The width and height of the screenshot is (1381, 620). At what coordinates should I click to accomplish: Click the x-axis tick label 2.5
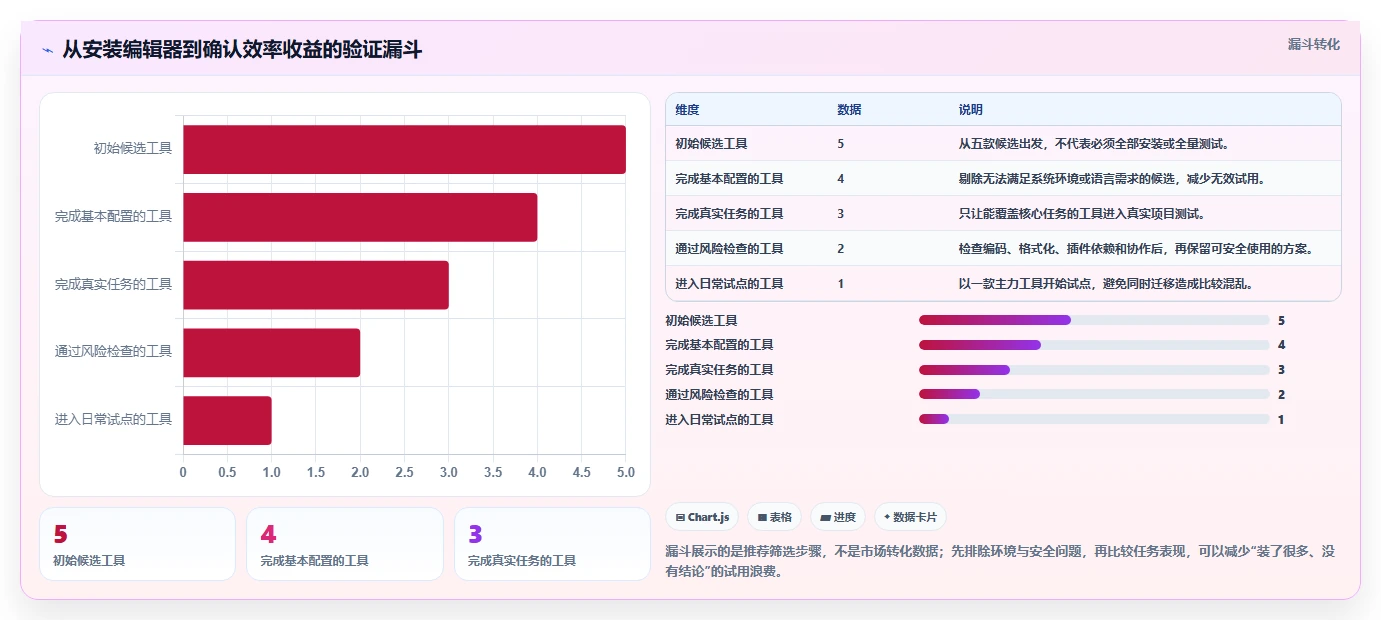[x=404, y=472]
